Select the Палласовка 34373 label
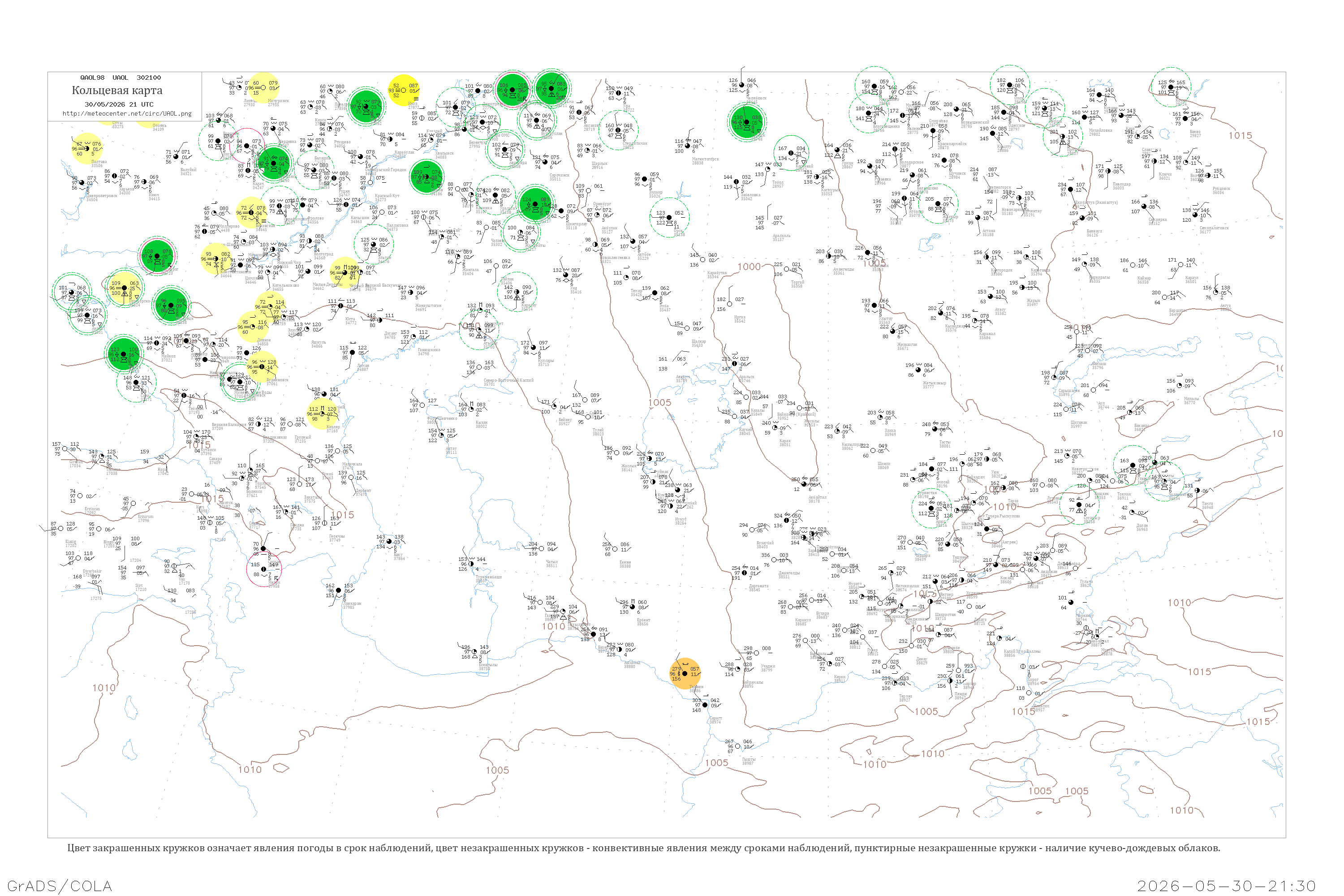The image size is (1344, 896). tap(397, 227)
